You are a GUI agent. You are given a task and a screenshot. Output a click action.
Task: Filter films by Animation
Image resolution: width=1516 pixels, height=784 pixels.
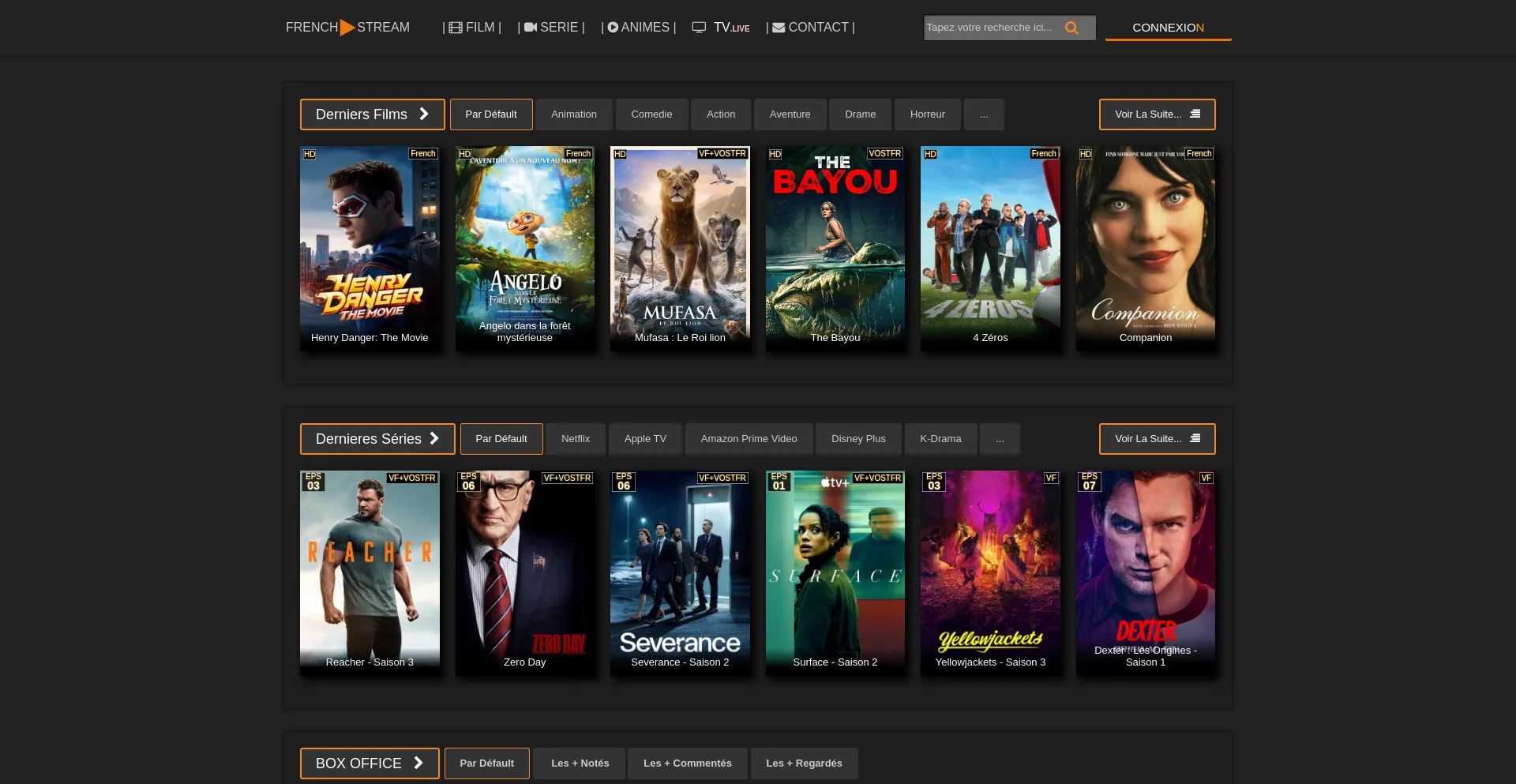point(574,114)
